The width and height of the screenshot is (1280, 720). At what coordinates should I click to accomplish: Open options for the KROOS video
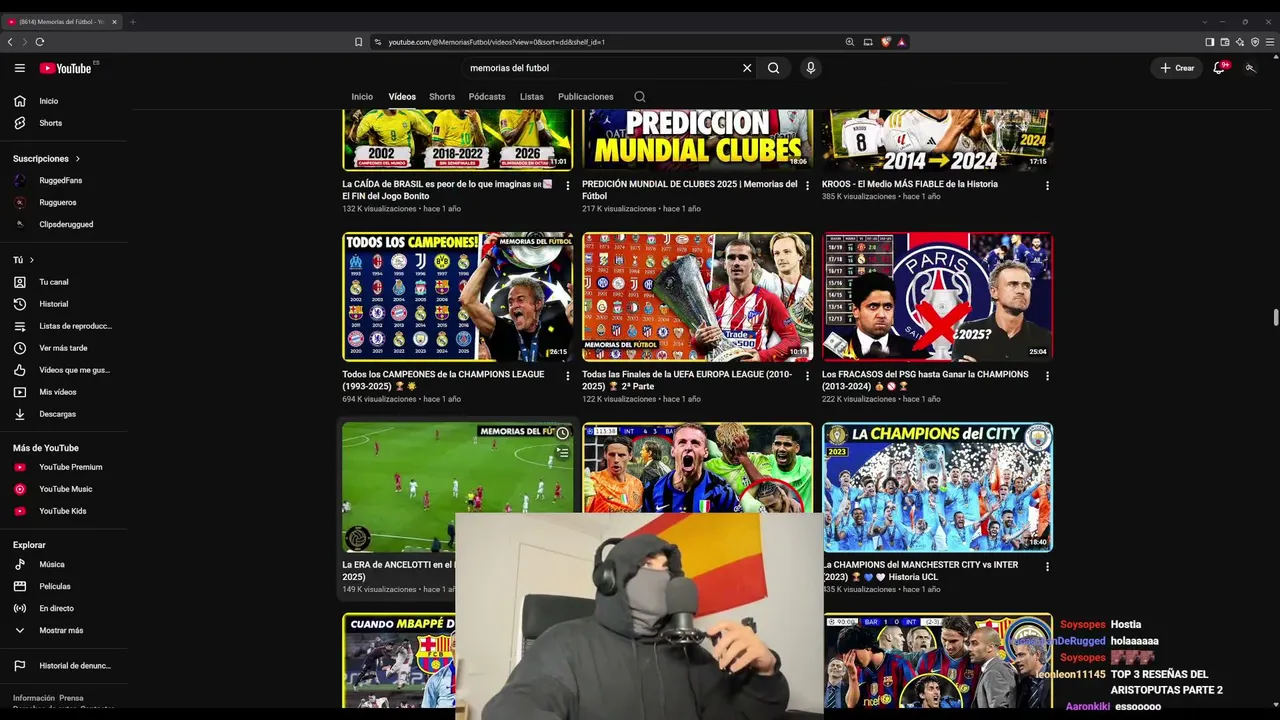[x=1048, y=186]
